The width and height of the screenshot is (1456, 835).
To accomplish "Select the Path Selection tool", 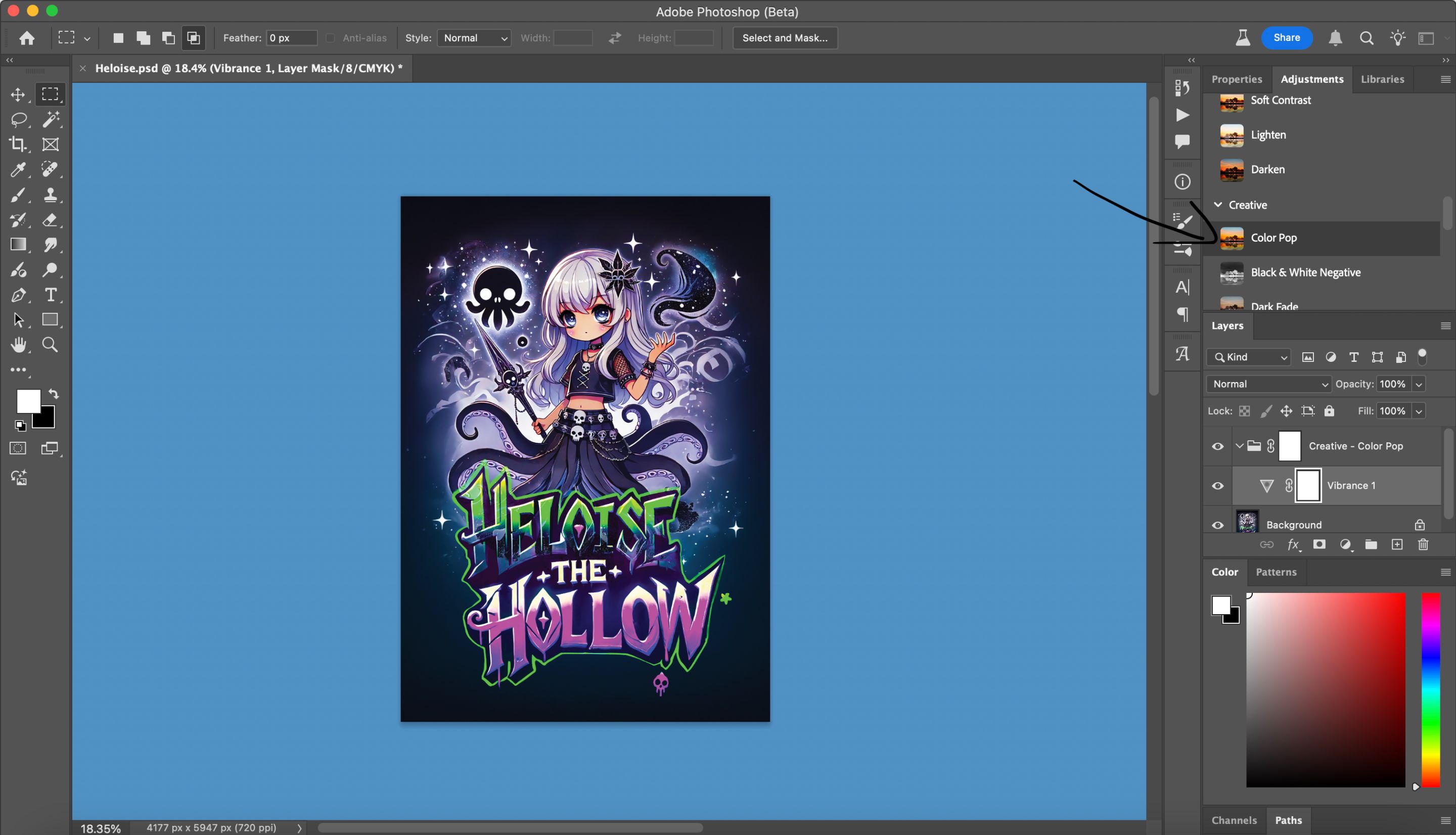I will point(18,319).
